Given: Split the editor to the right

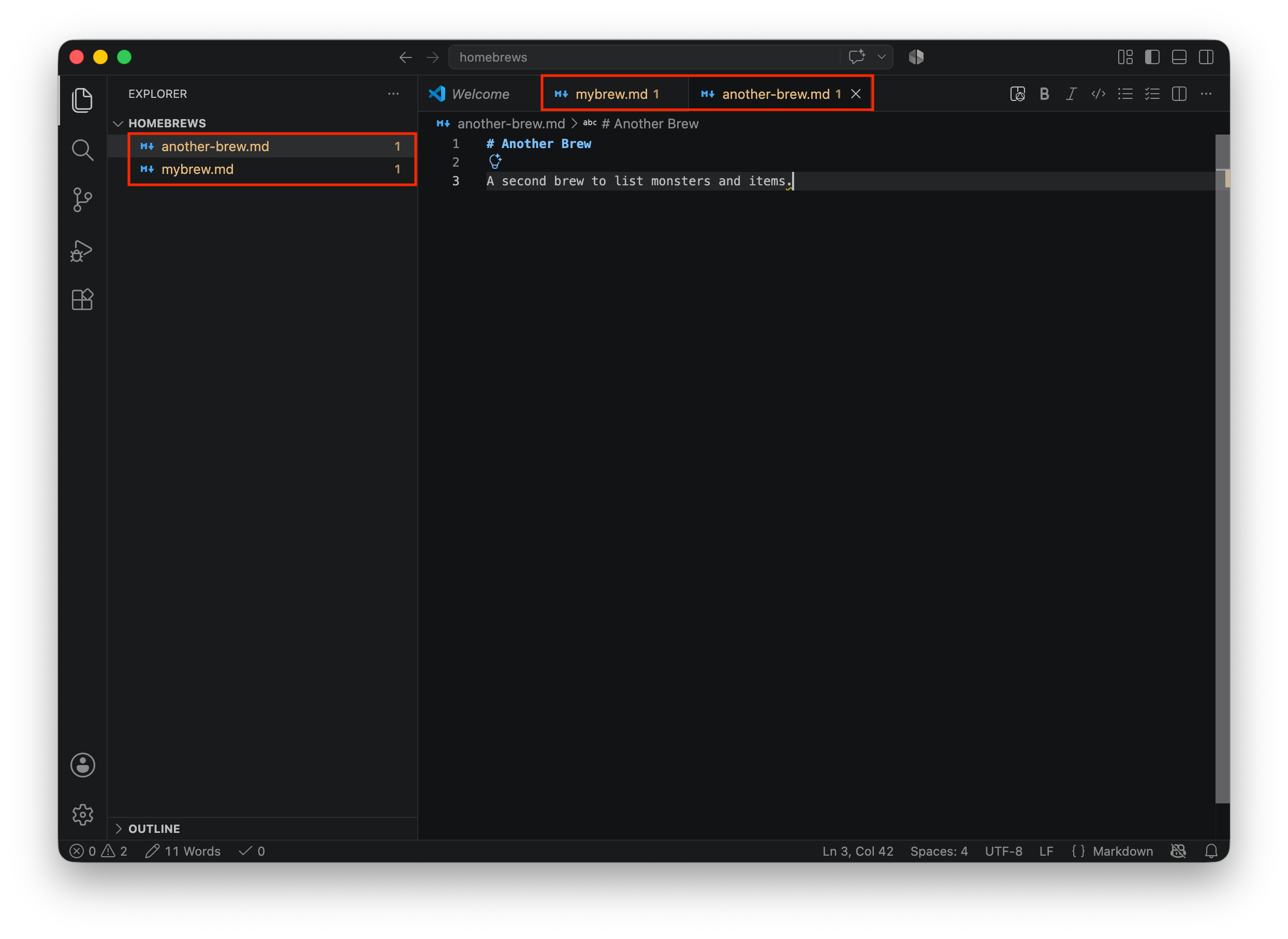Looking at the screenshot, I should [x=1179, y=94].
